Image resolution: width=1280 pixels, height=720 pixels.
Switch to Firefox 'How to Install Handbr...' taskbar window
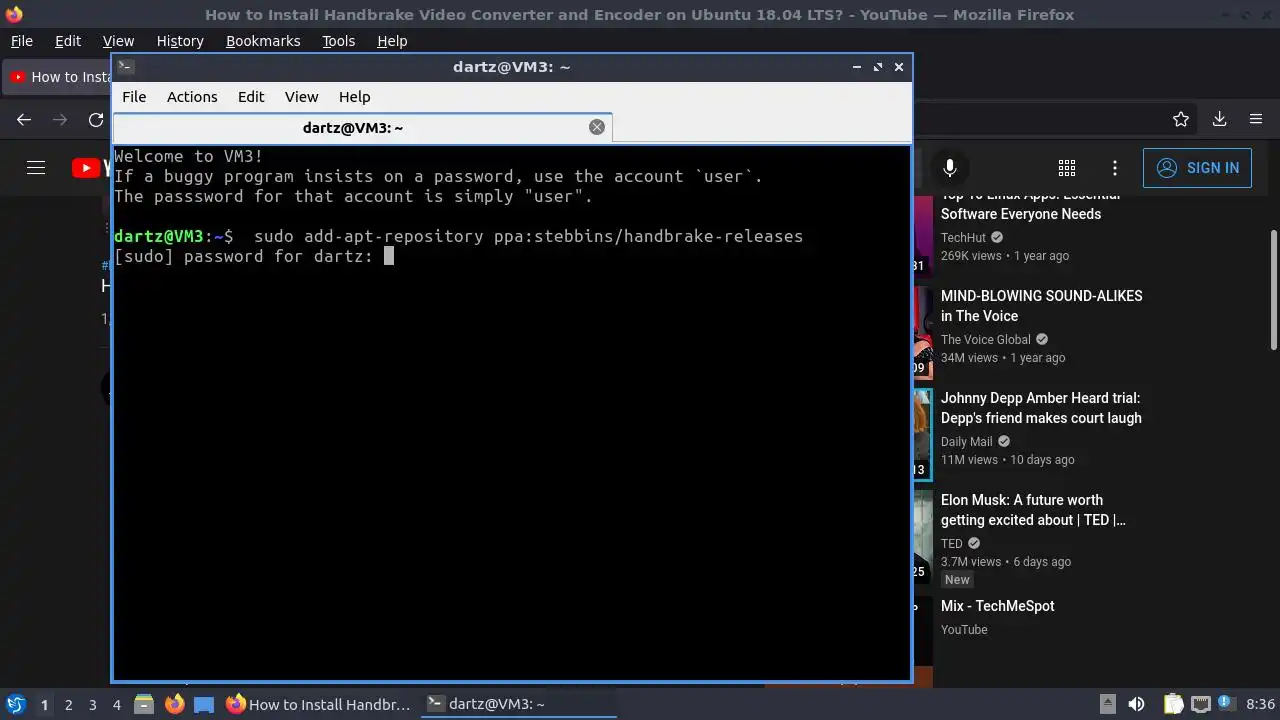tap(319, 704)
